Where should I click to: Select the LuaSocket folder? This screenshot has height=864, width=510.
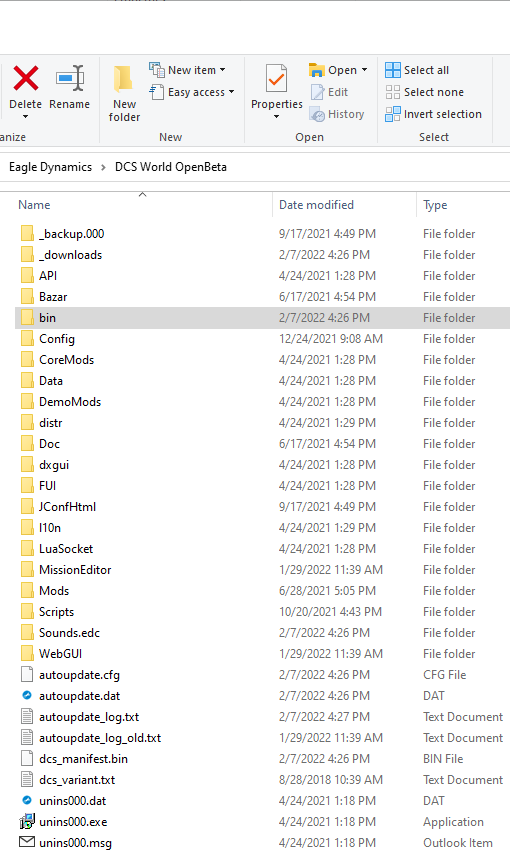coord(66,548)
